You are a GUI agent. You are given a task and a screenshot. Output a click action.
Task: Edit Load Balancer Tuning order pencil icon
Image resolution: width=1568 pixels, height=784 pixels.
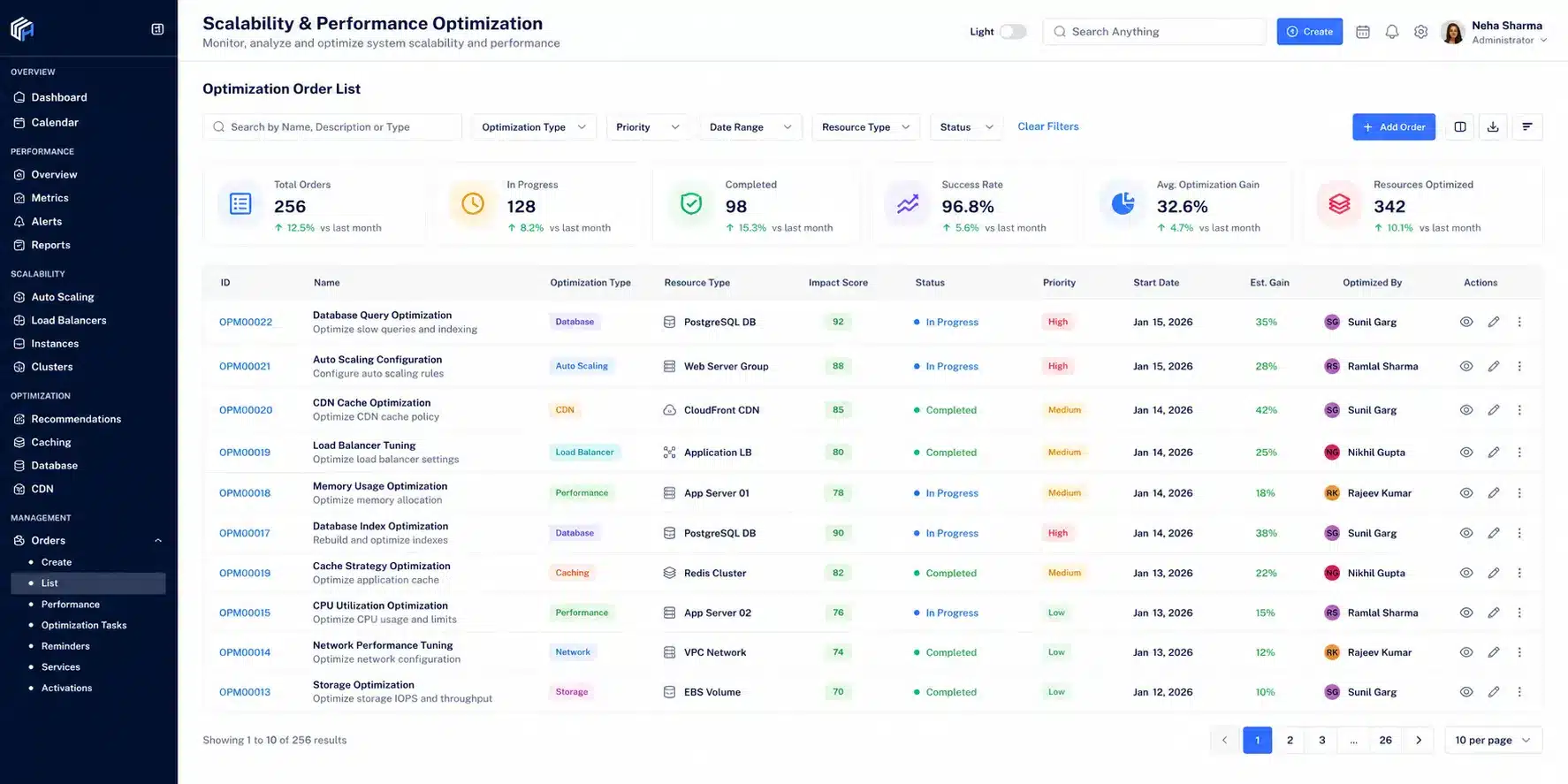[x=1494, y=453]
